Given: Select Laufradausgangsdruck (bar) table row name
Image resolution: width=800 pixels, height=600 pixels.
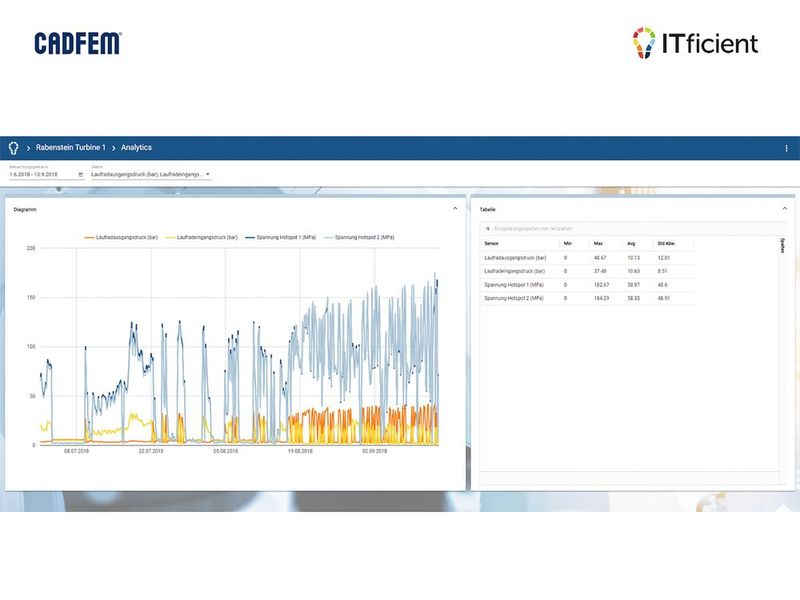Looking at the screenshot, I should tap(515, 258).
